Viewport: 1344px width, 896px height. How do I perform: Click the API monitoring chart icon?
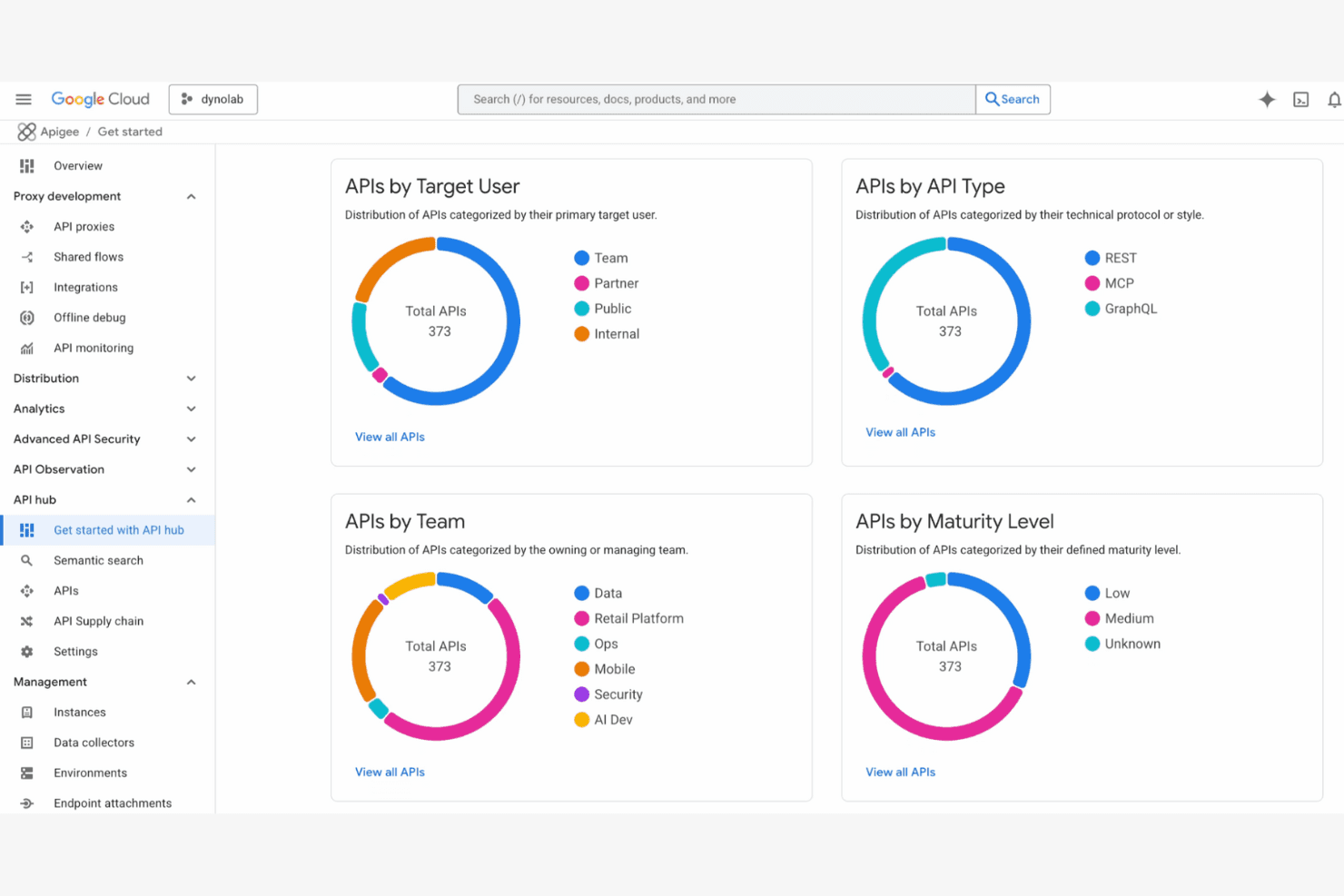(27, 348)
